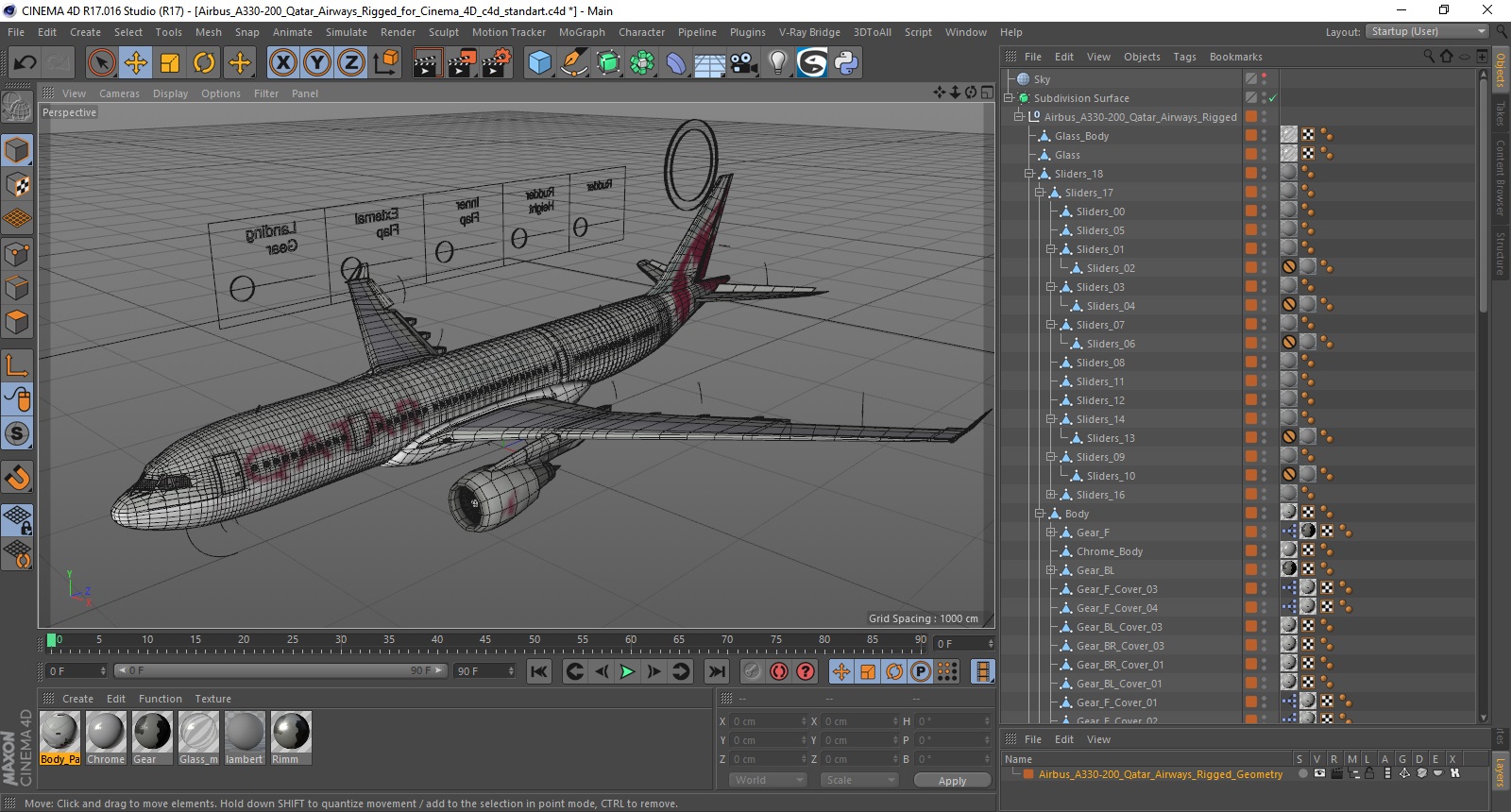The width and height of the screenshot is (1511, 812).
Task: Expand the Sliders_16 tree node
Action: pos(1050,495)
